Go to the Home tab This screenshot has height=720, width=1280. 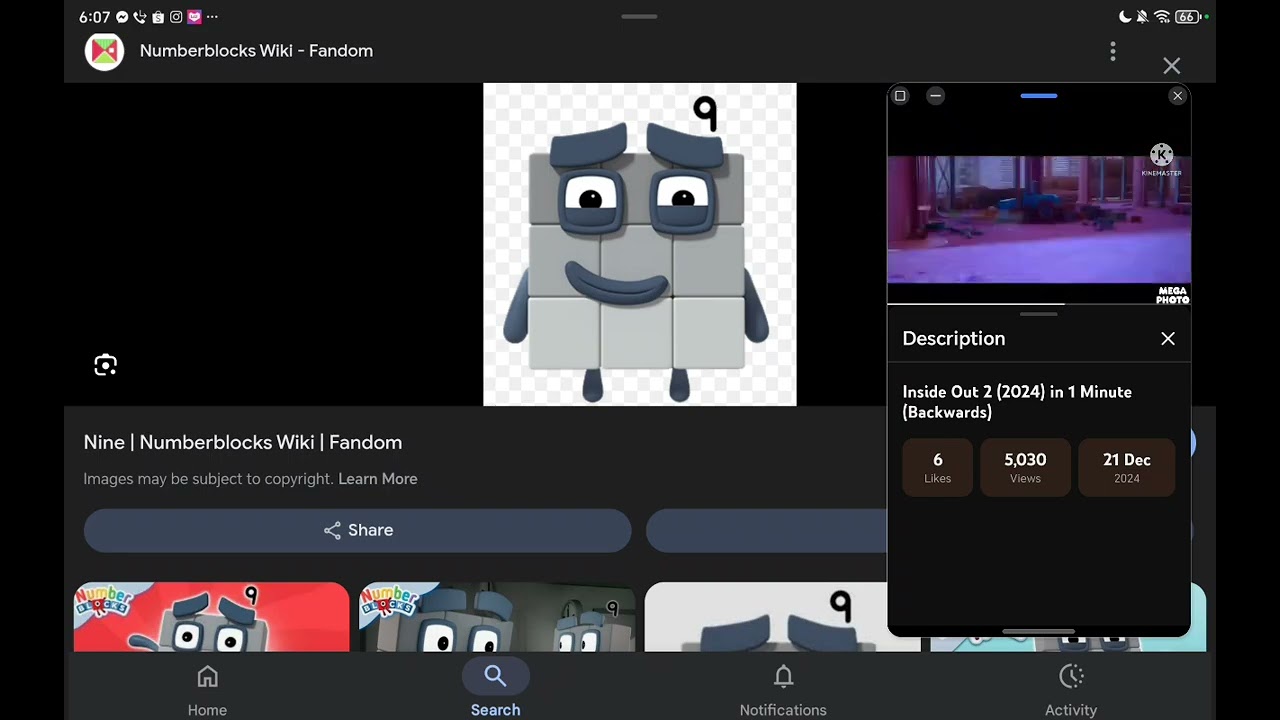click(x=207, y=690)
